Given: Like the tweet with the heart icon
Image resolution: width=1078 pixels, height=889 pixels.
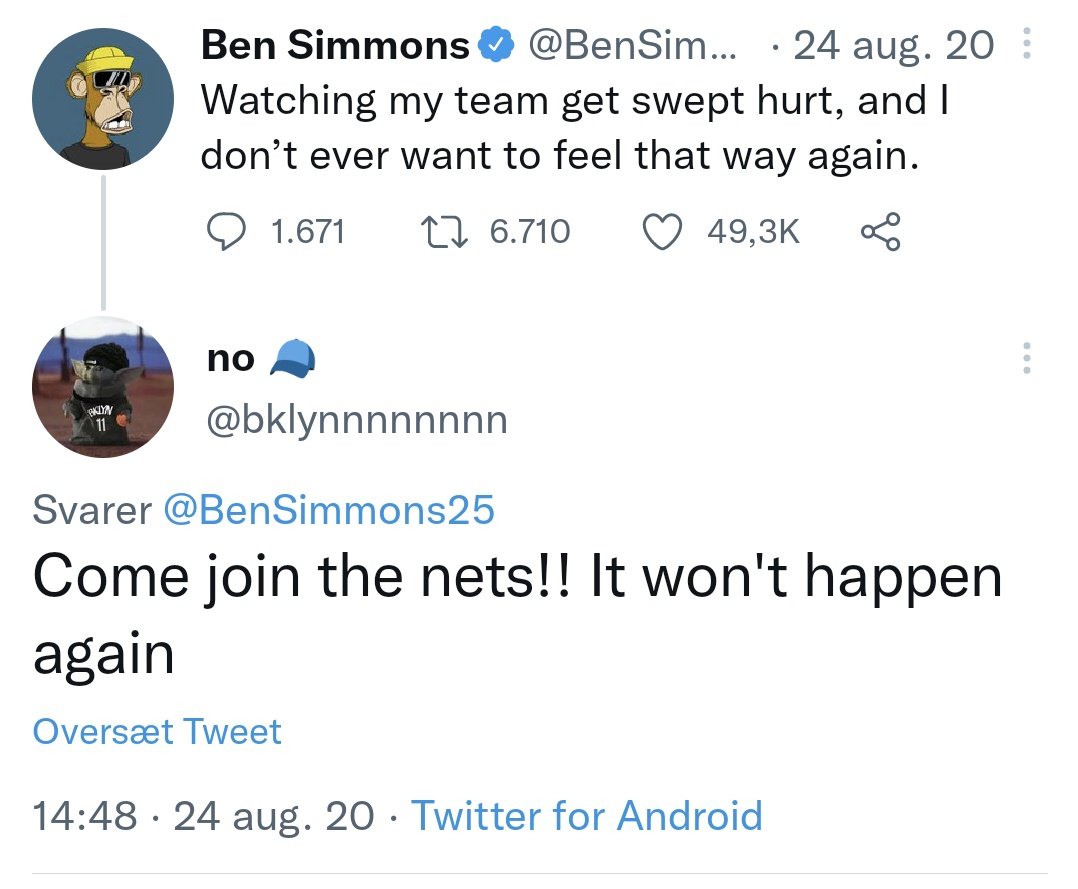Looking at the screenshot, I should (x=662, y=231).
